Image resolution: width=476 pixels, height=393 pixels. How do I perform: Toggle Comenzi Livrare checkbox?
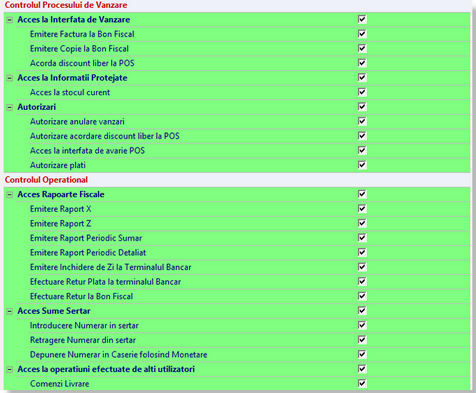(362, 383)
